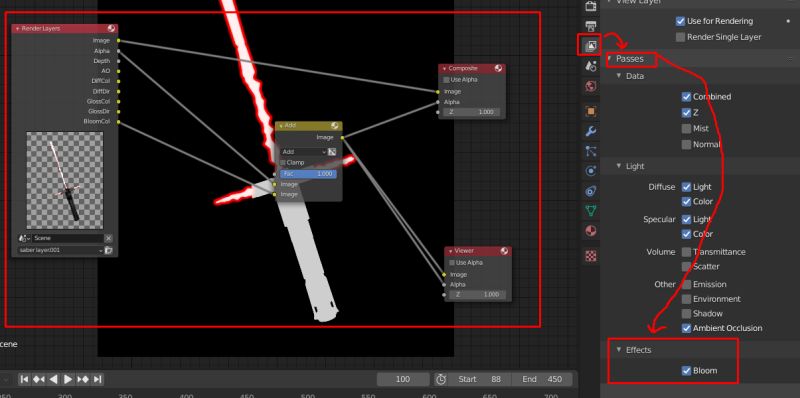Viewport: 800px width, 398px height.
Task: Collapse the Data subpanel
Action: coord(619,76)
